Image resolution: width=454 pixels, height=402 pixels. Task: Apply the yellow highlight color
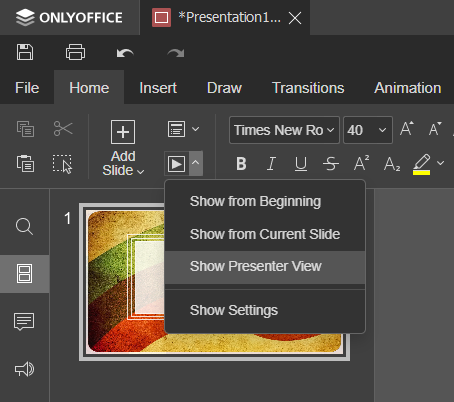pyautogui.click(x=422, y=164)
